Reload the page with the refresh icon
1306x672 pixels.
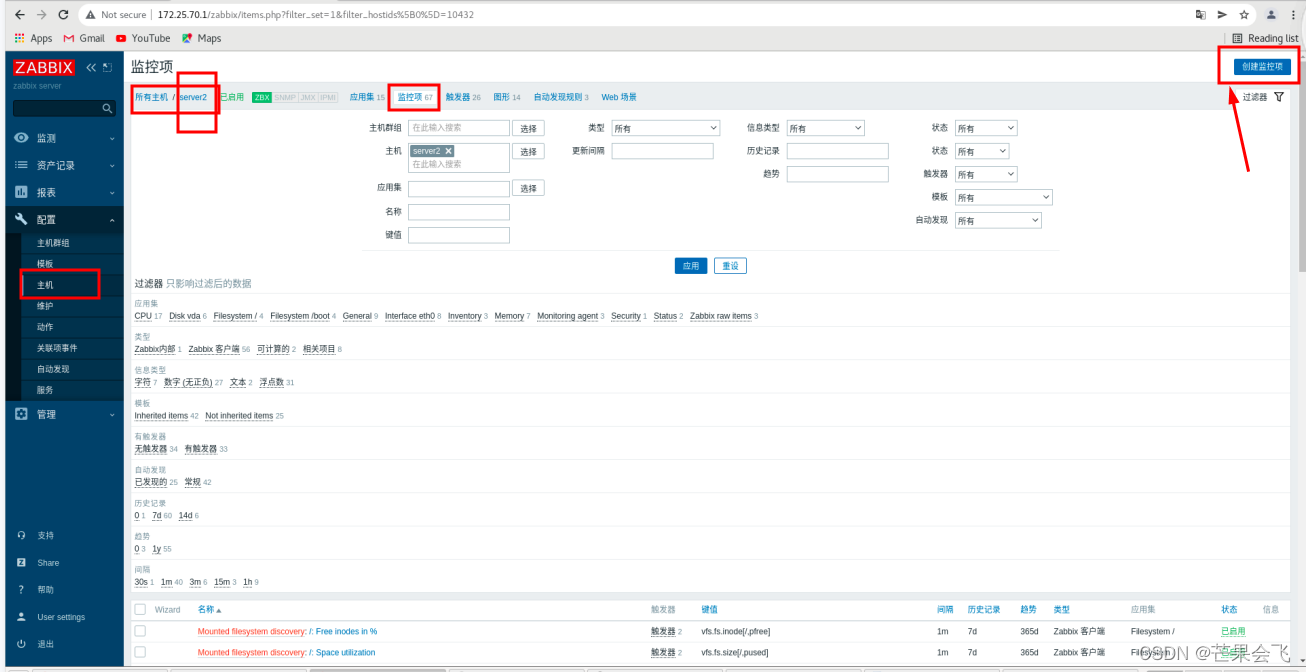click(x=64, y=15)
